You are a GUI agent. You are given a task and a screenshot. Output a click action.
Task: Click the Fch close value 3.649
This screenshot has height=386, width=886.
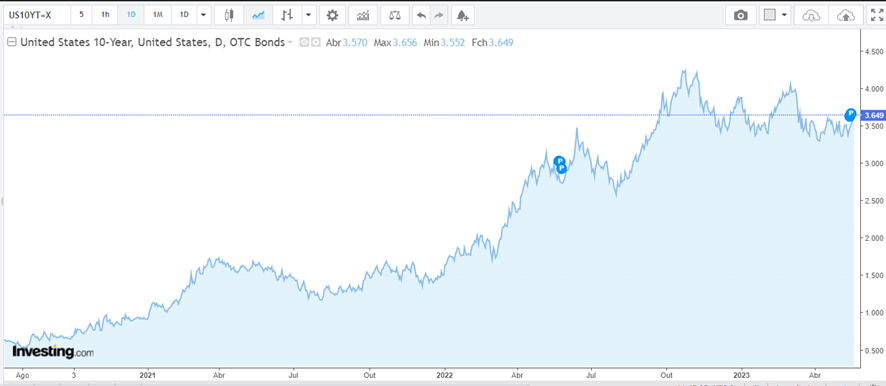tap(500, 42)
